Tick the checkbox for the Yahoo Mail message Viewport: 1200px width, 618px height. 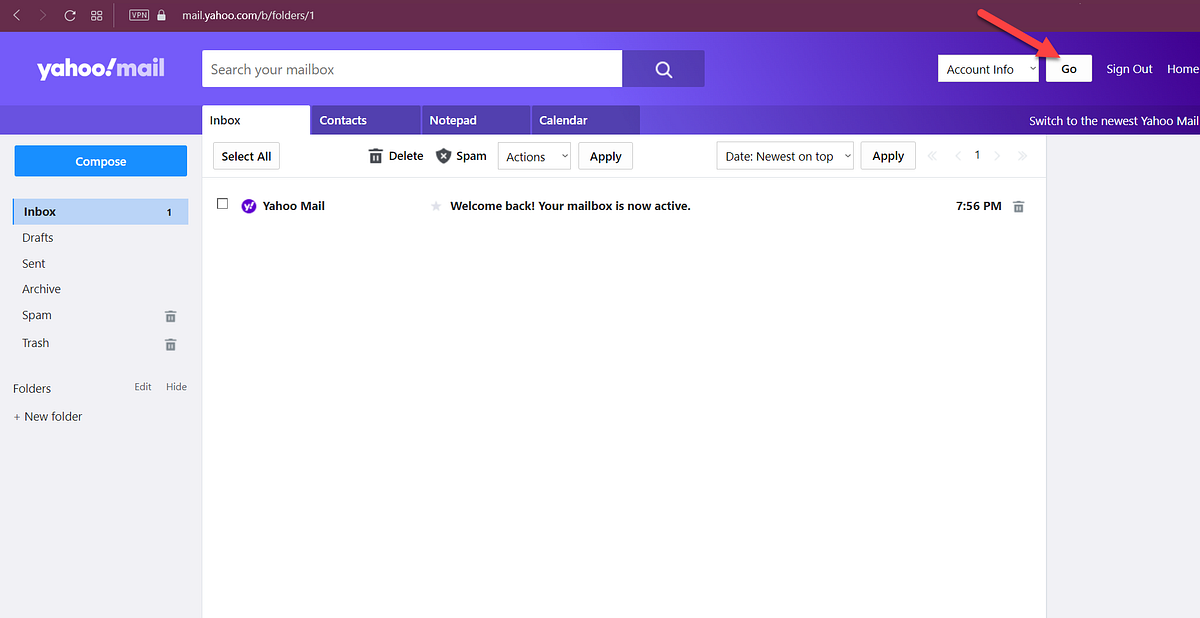(x=223, y=204)
